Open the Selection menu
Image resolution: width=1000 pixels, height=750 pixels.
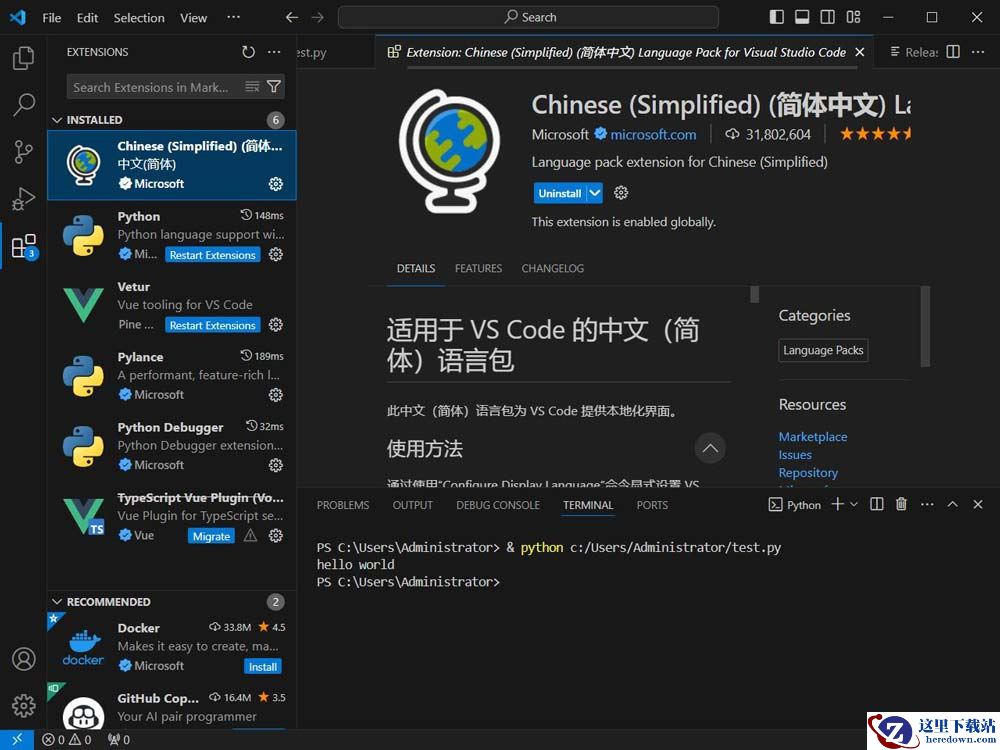(x=139, y=18)
